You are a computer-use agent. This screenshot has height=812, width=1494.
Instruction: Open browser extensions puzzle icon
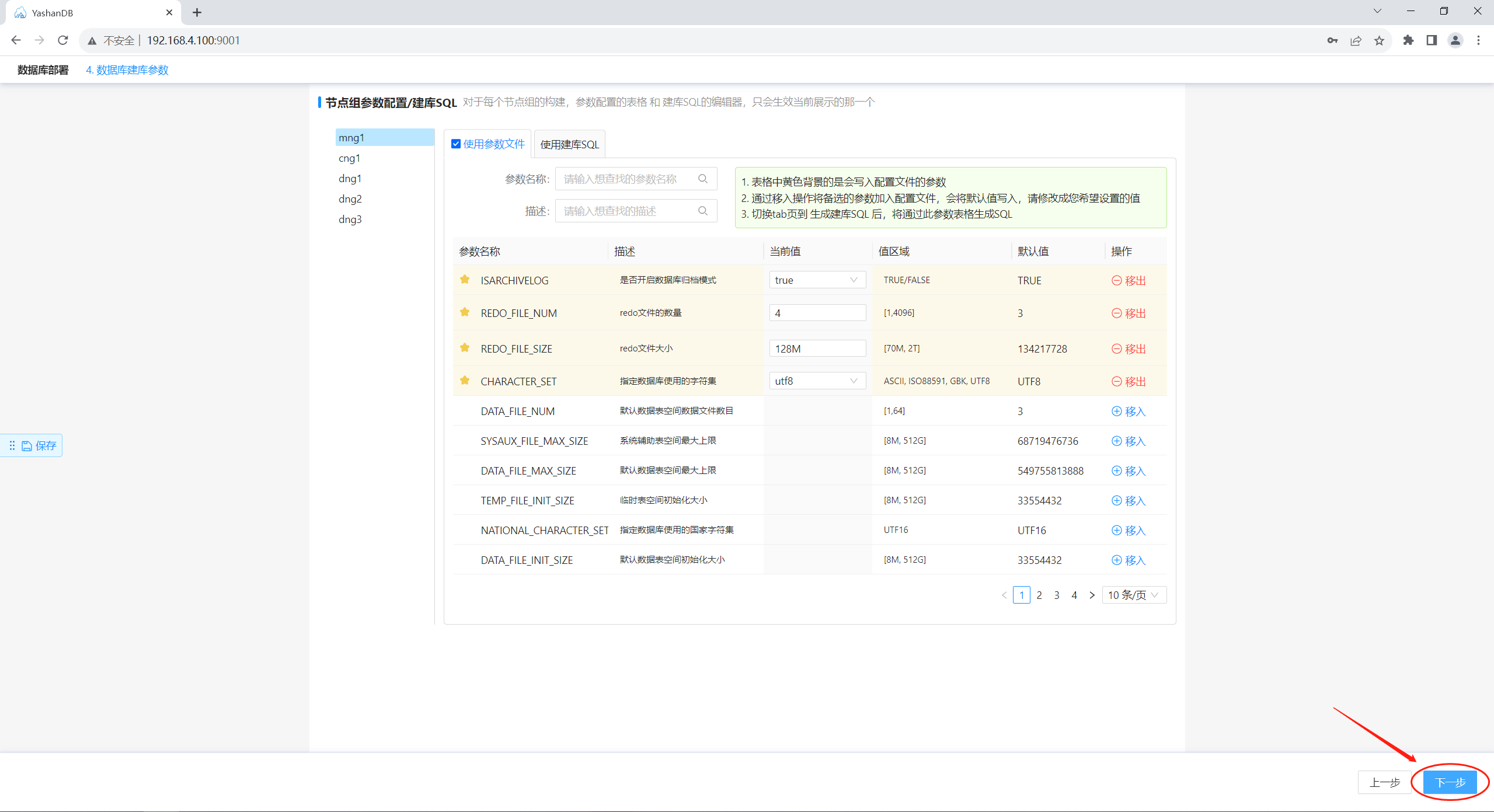(1408, 40)
